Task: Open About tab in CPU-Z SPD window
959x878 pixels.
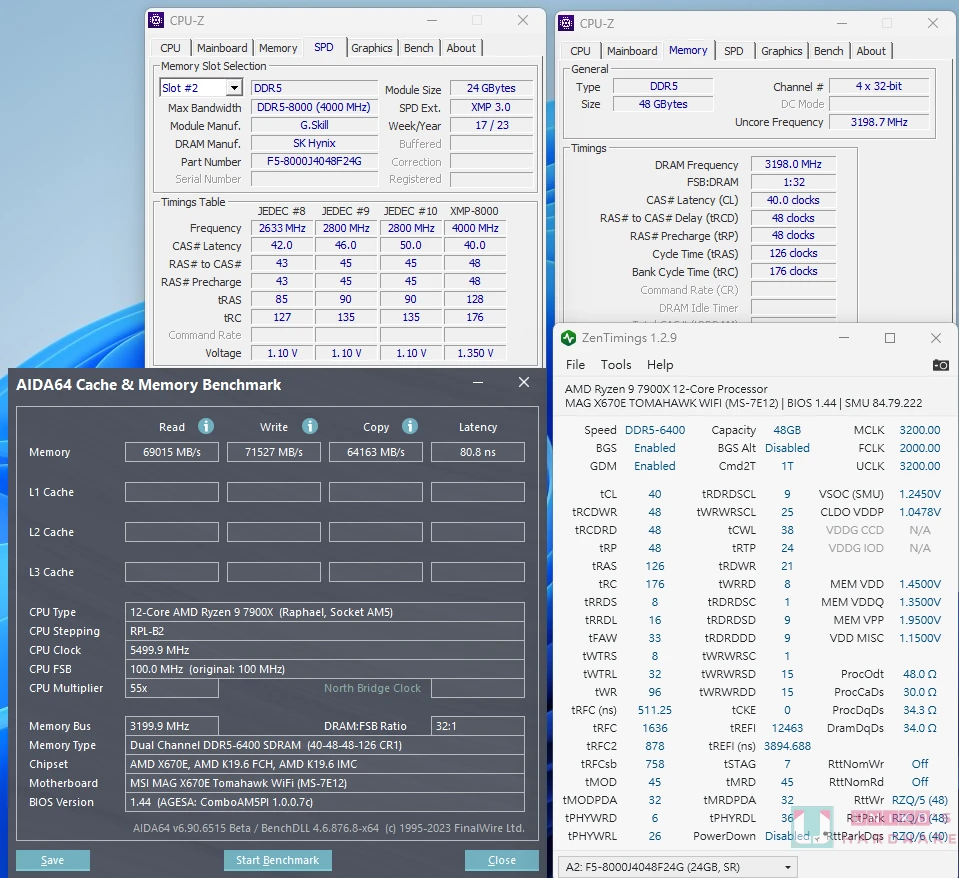Action: pyautogui.click(x=461, y=48)
